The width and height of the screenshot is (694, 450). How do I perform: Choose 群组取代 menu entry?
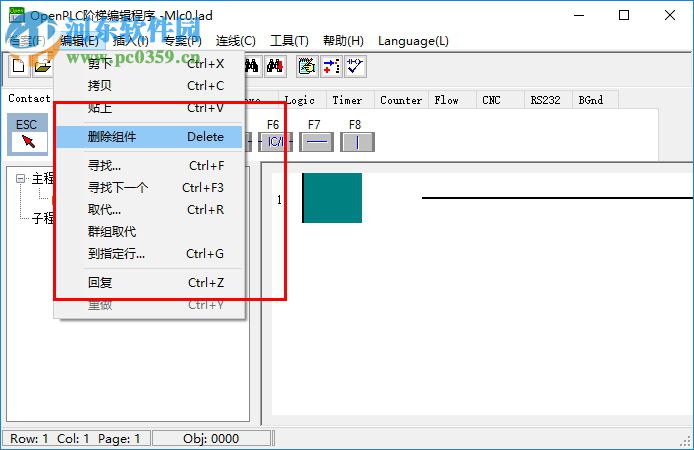click(x=149, y=231)
